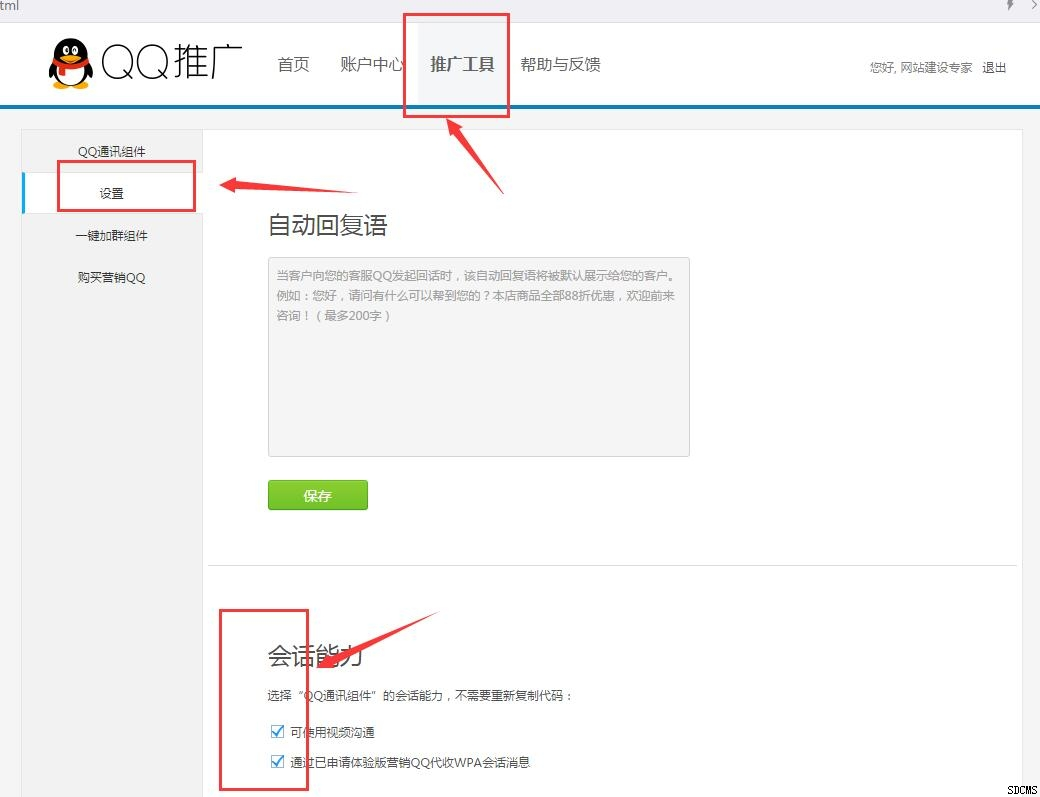Click into the 自动回复语 text area
This screenshot has height=797, width=1040.
tap(478, 357)
